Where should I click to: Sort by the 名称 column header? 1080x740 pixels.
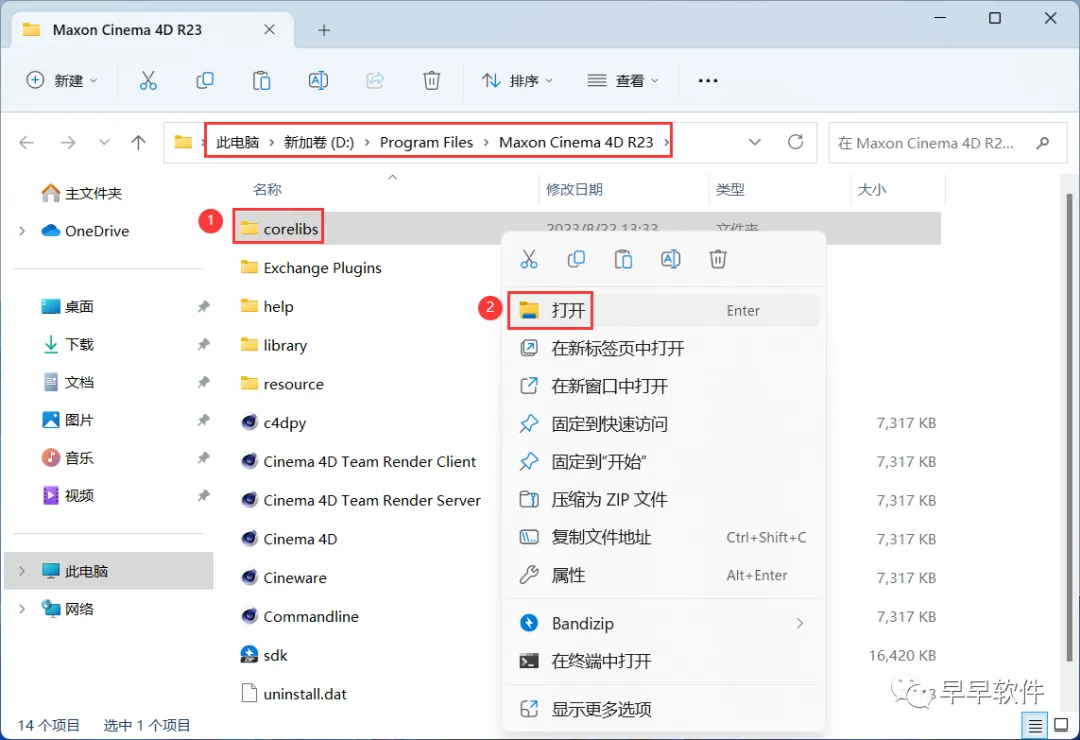tap(267, 189)
